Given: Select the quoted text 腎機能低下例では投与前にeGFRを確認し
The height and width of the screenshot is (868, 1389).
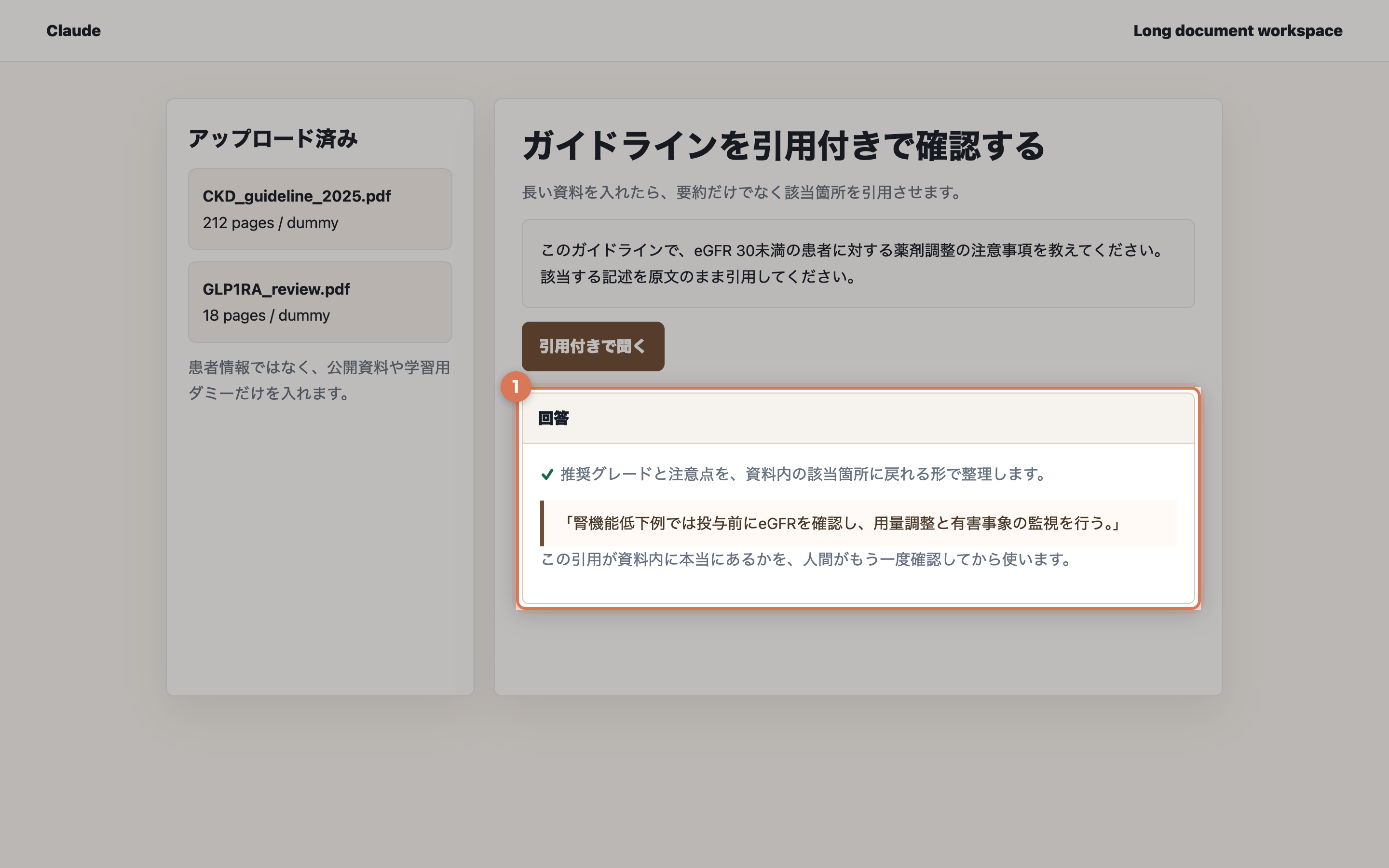Looking at the screenshot, I should [x=715, y=523].
